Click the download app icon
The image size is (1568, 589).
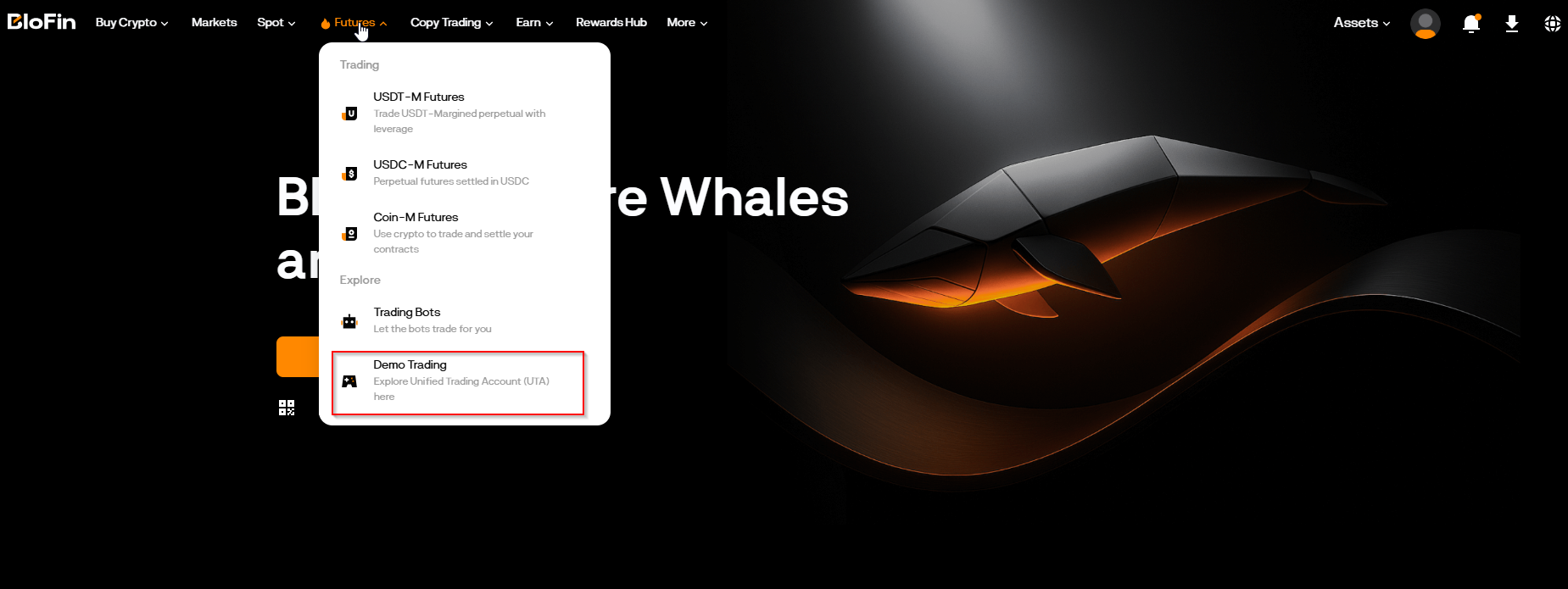(1512, 23)
